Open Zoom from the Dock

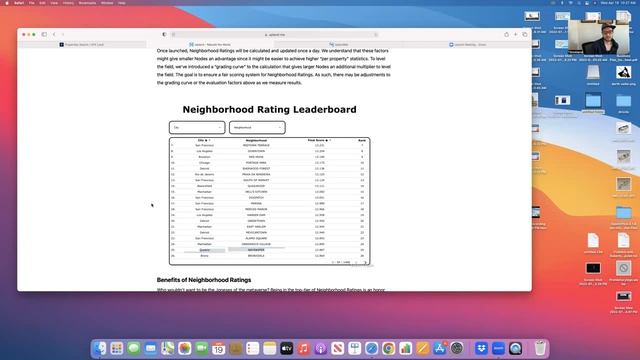(498, 348)
